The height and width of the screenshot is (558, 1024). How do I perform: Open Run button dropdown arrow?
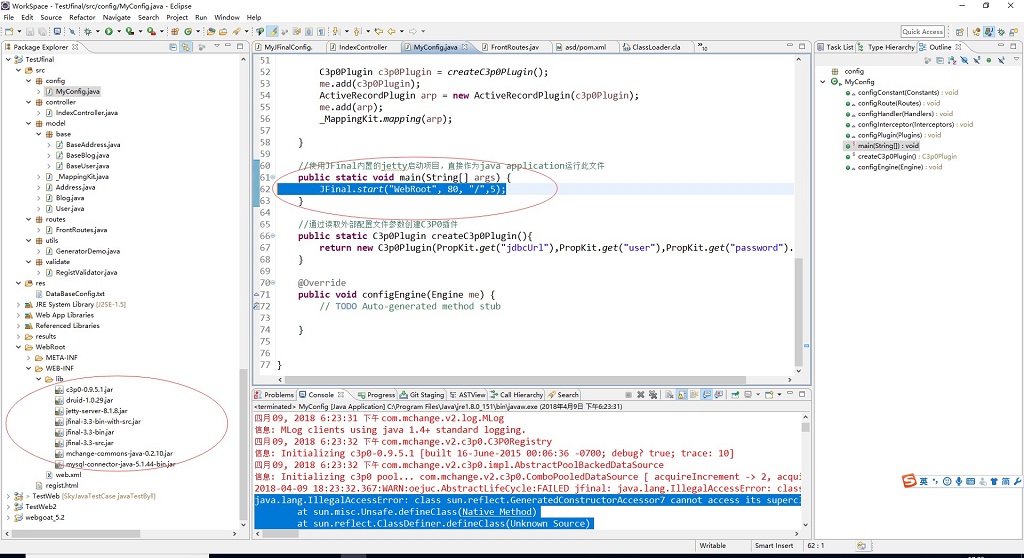pos(119,31)
